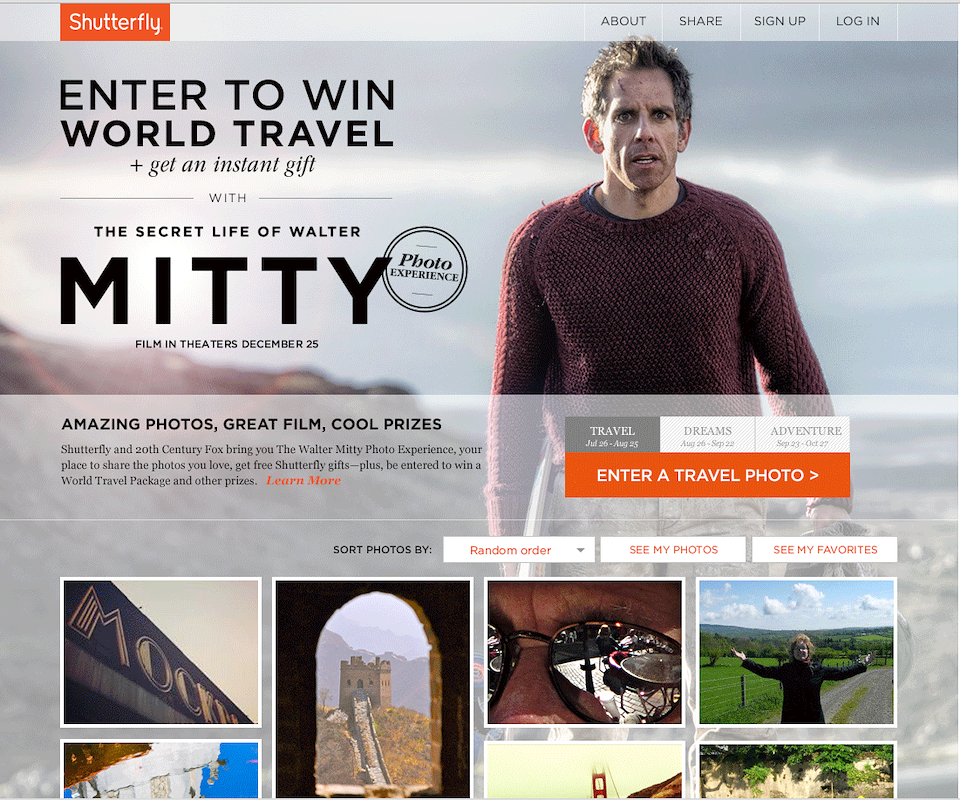Click the SEE MY FAVORITES button

(x=825, y=550)
